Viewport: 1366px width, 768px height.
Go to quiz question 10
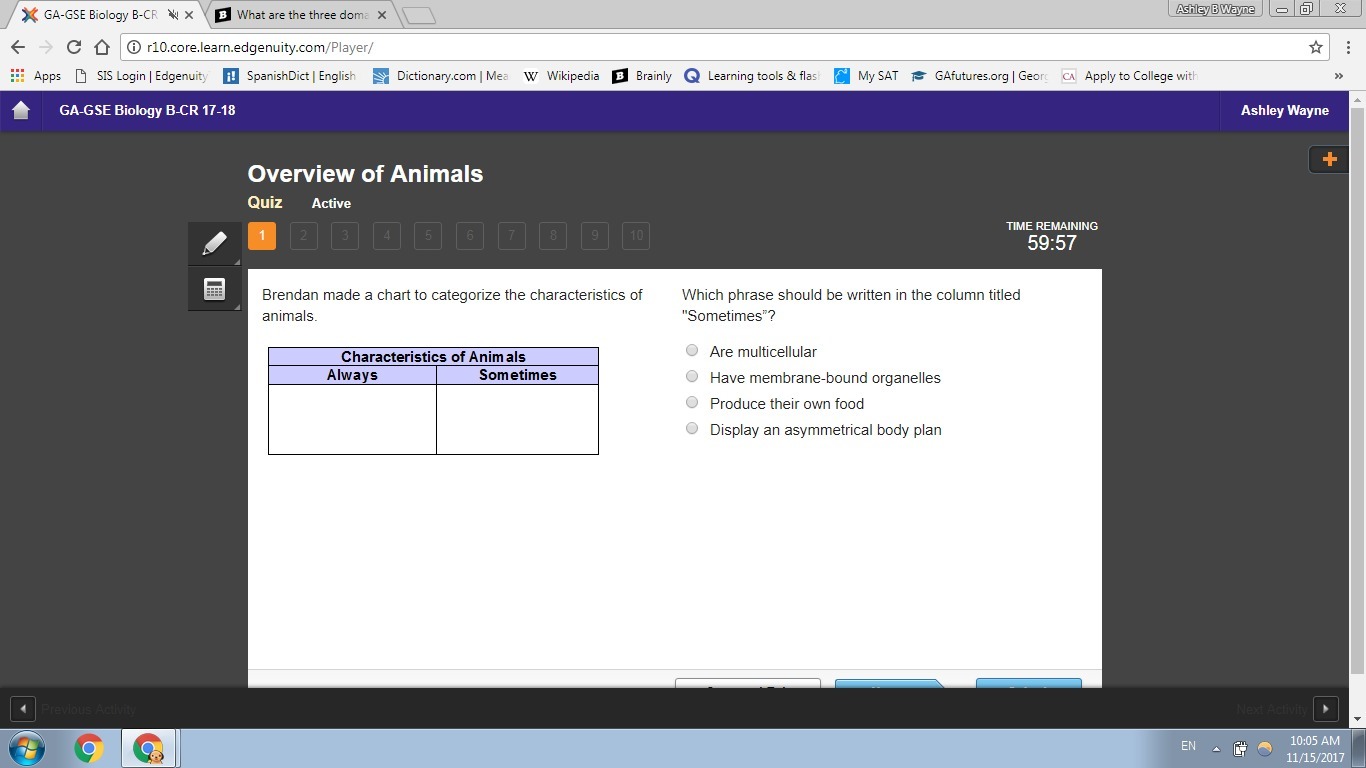click(x=636, y=236)
